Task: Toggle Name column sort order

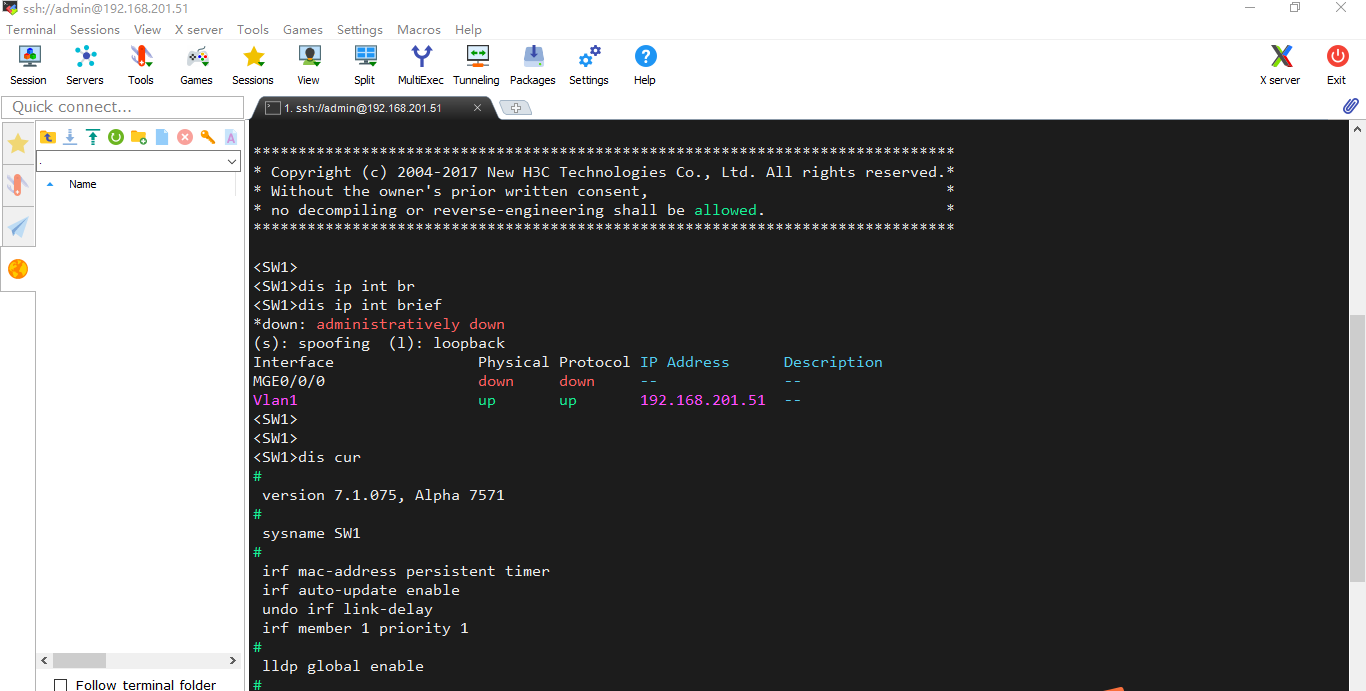Action: click(x=83, y=184)
